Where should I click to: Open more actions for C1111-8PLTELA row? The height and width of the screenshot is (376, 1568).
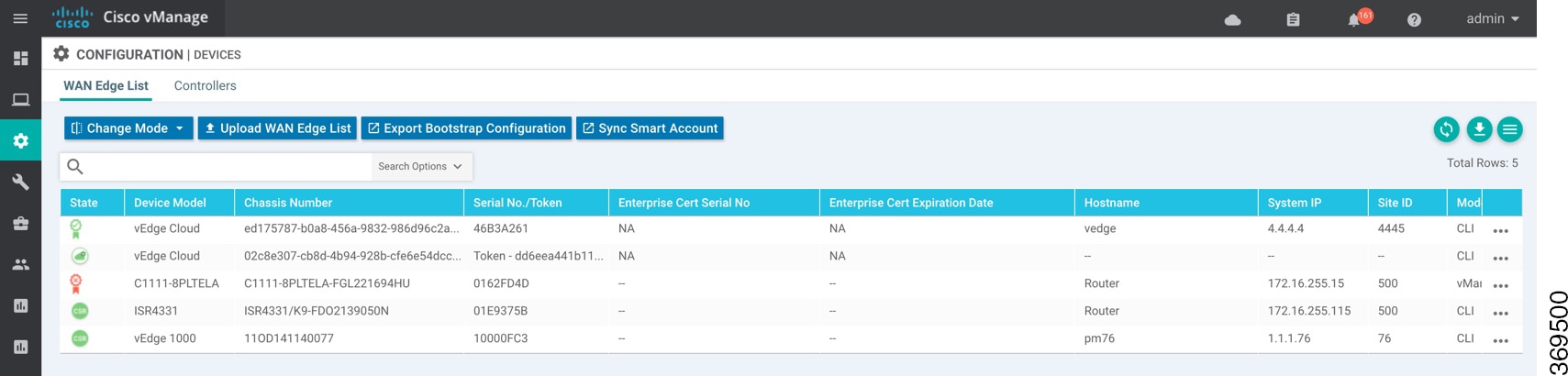click(1501, 285)
